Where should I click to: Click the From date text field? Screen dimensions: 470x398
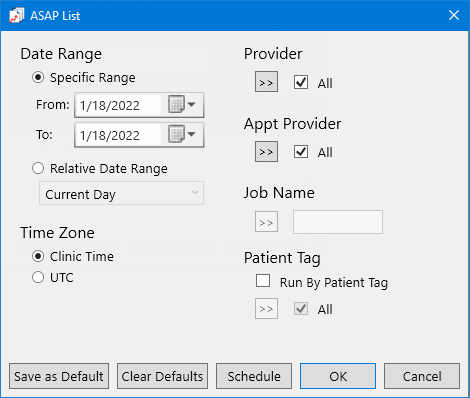pyautogui.click(x=118, y=105)
